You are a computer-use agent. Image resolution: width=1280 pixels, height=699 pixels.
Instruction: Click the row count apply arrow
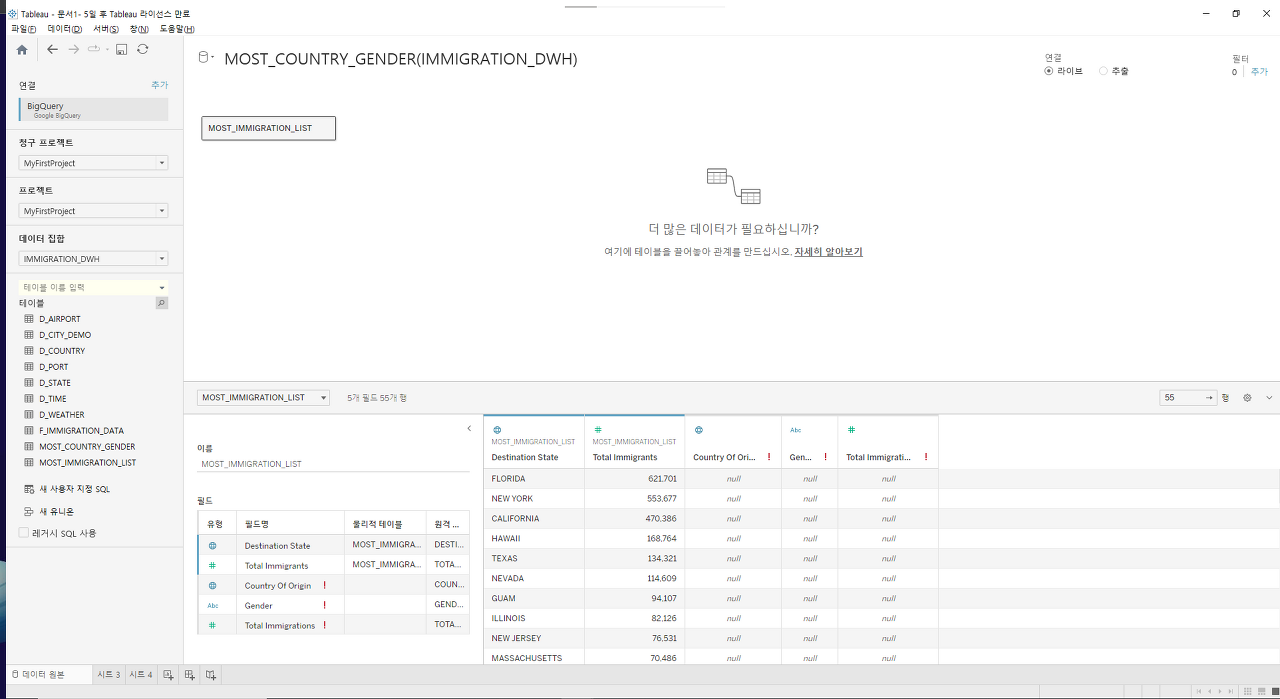(x=1210, y=398)
